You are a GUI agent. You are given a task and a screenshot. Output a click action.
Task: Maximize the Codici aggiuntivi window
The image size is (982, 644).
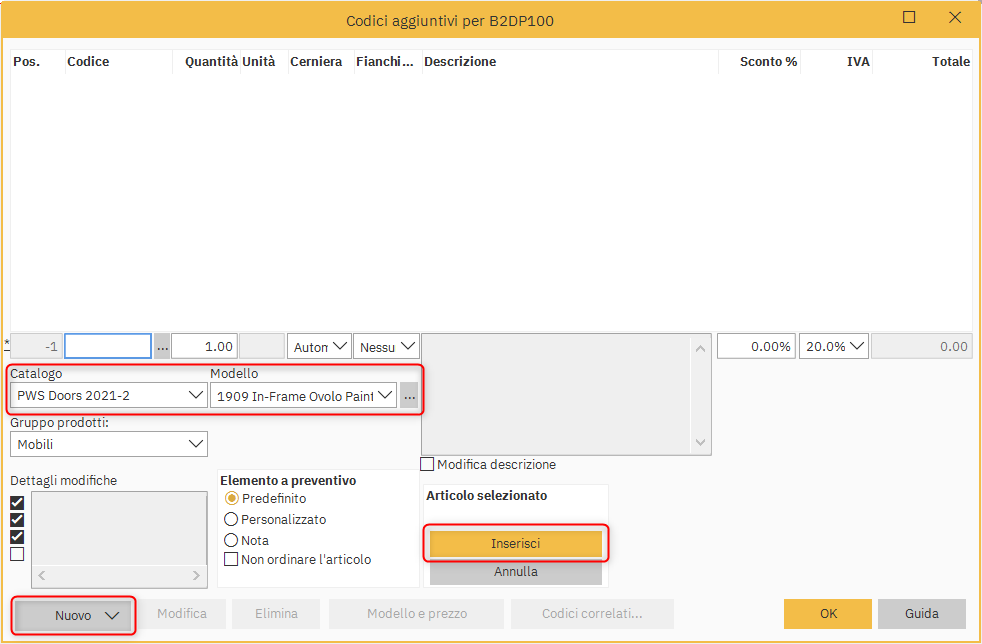pyautogui.click(x=909, y=18)
